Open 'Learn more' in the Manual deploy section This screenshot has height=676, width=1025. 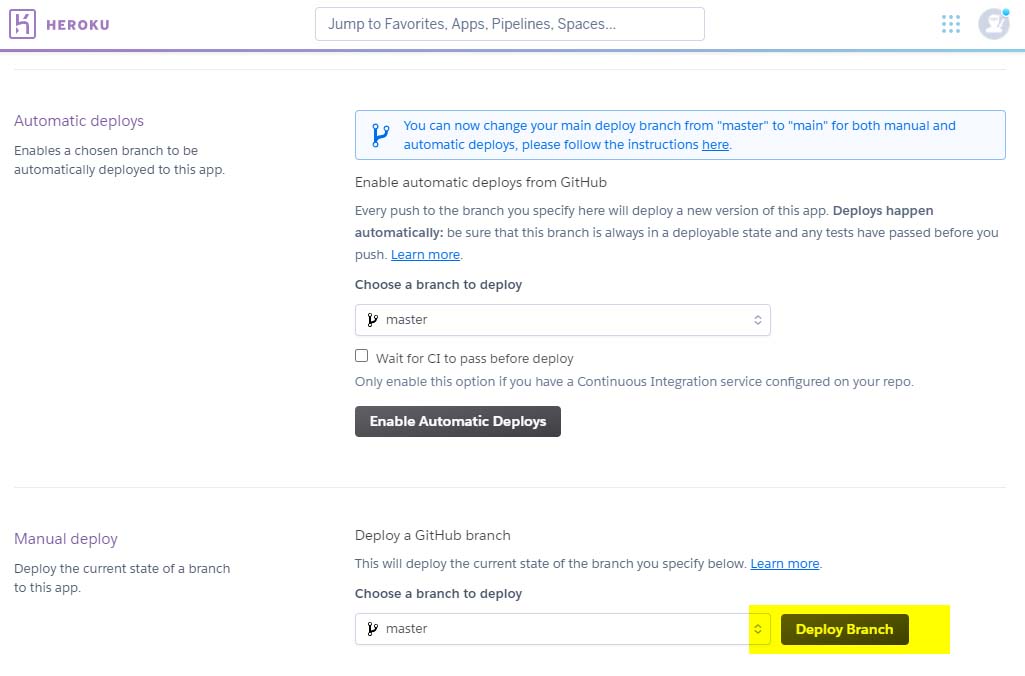(x=785, y=563)
